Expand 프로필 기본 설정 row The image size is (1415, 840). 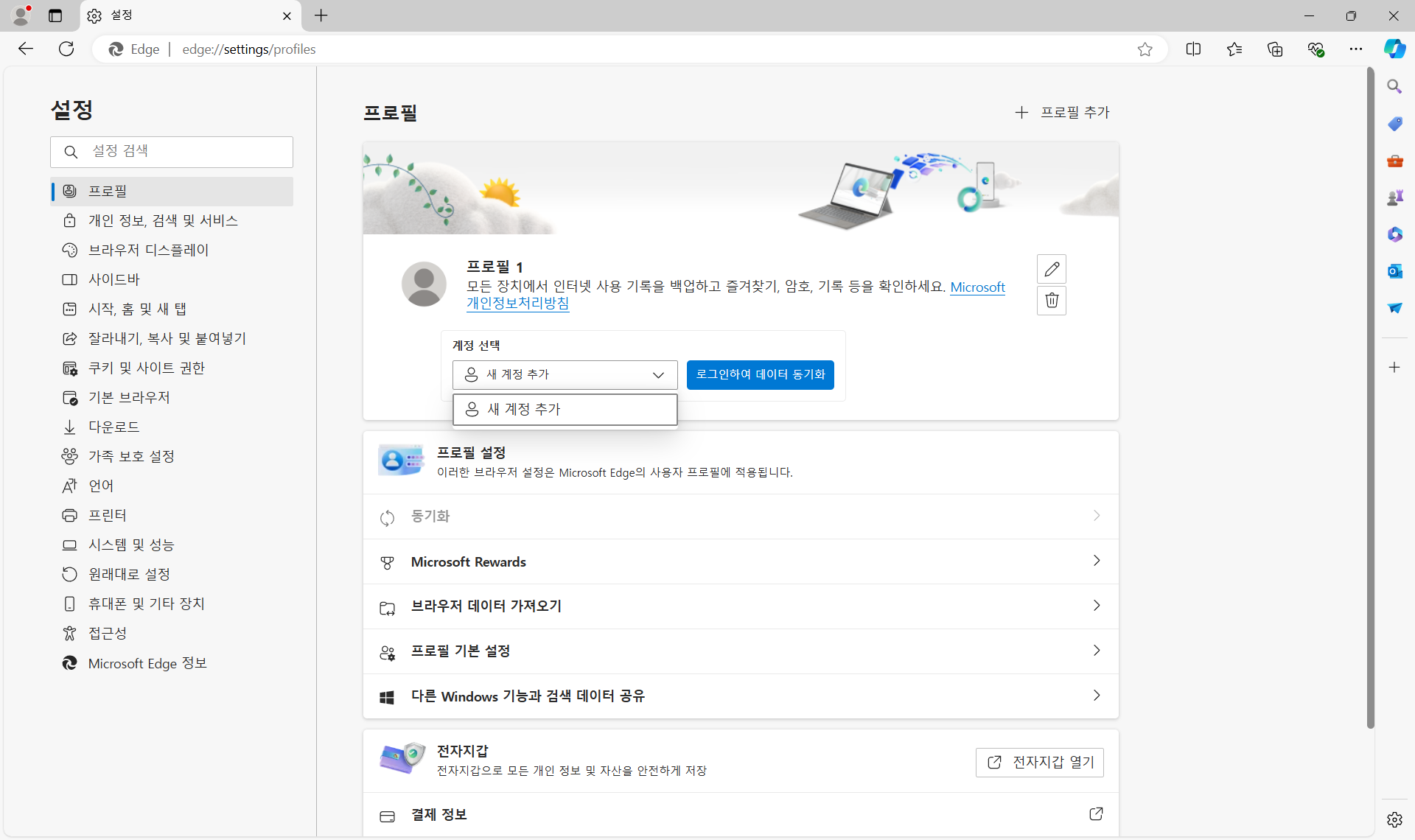pyautogui.click(x=741, y=651)
